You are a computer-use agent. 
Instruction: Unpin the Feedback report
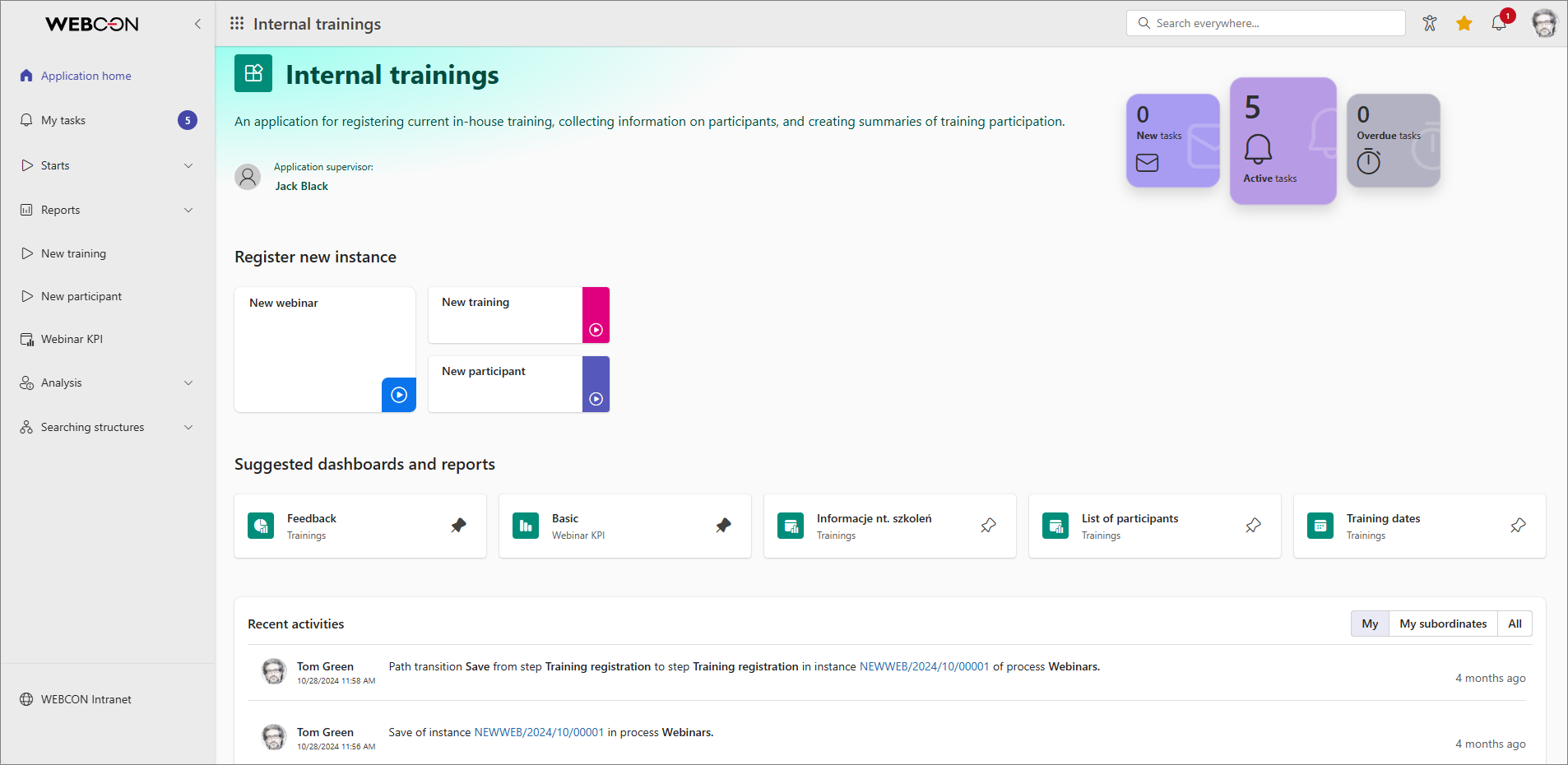[x=459, y=526]
